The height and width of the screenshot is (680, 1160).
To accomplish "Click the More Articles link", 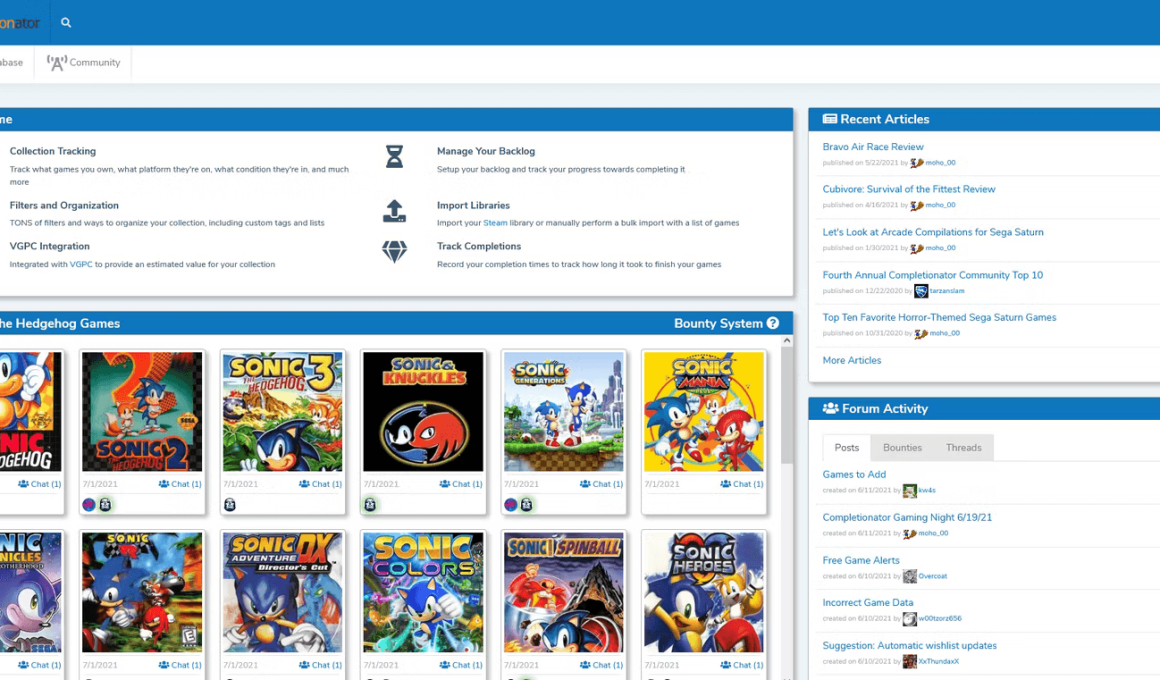I will point(852,360).
